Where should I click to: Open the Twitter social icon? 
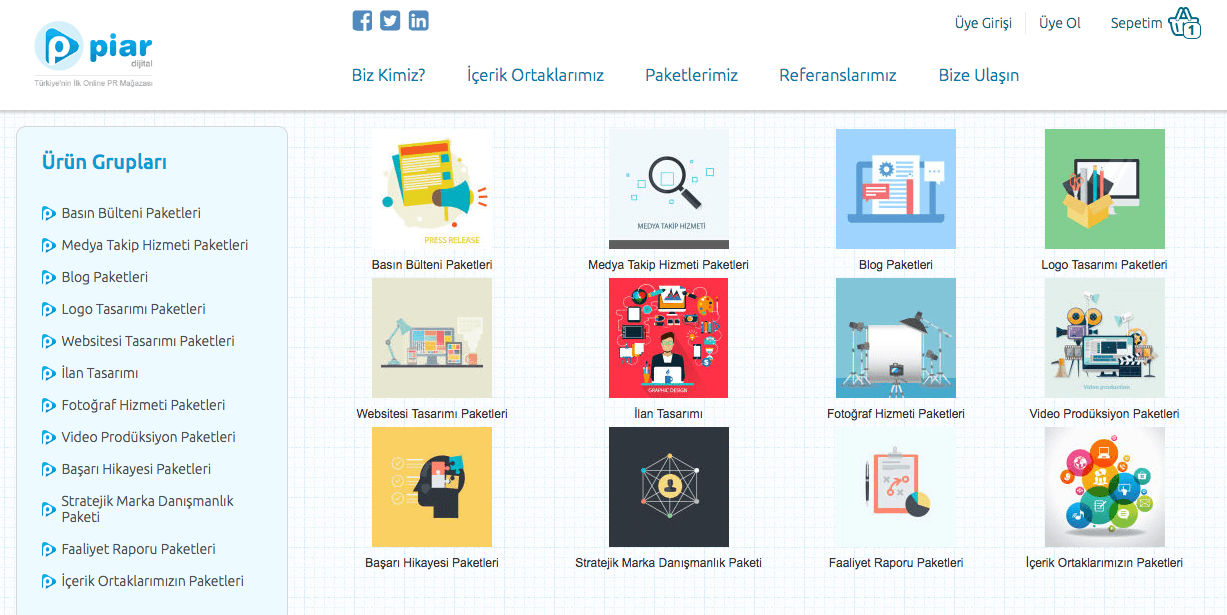[x=390, y=20]
